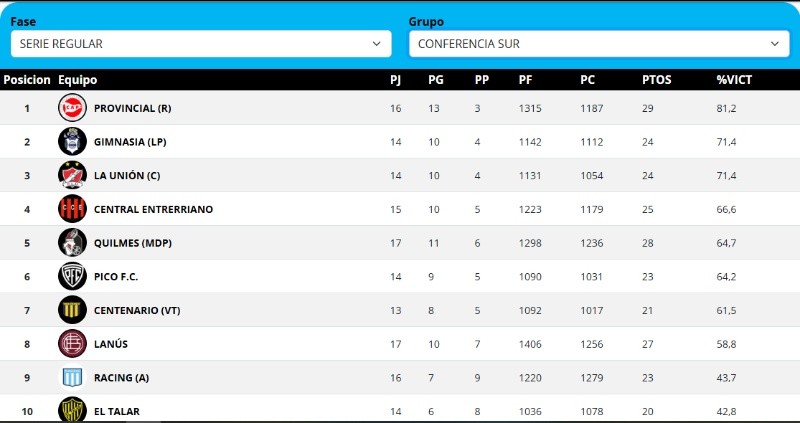Click the LANÚS team name
Viewport: 800px width, 423px height.
[x=111, y=344]
